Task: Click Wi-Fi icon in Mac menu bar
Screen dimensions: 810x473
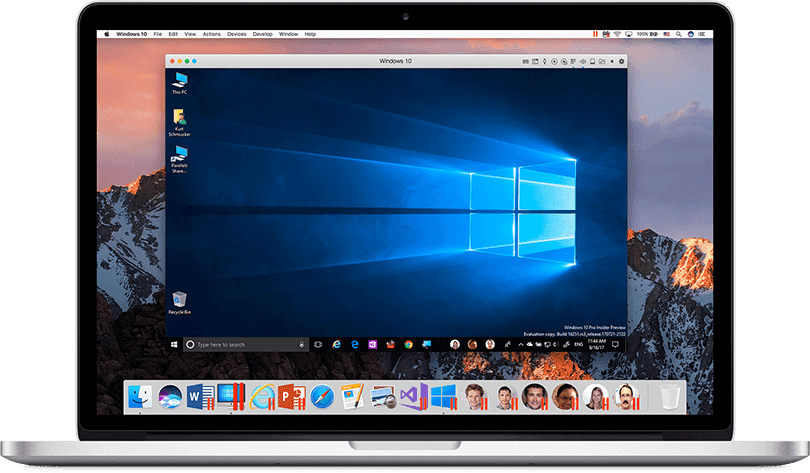Action: pos(617,34)
